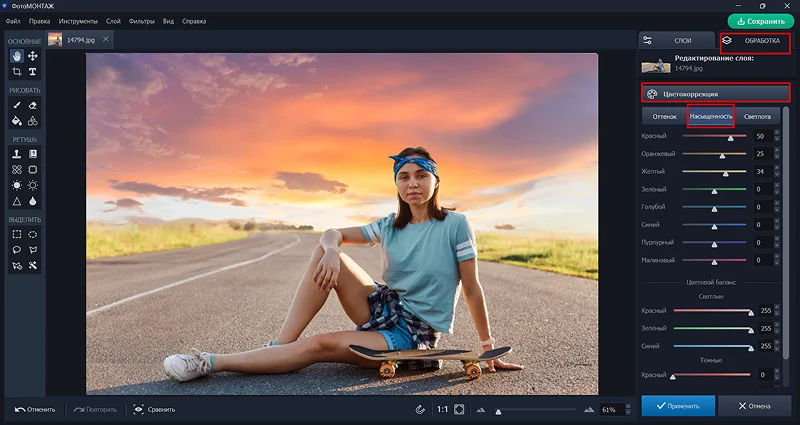Image resolution: width=800 pixels, height=425 pixels.
Task: Redo with the Повторить button
Action: (x=95, y=410)
